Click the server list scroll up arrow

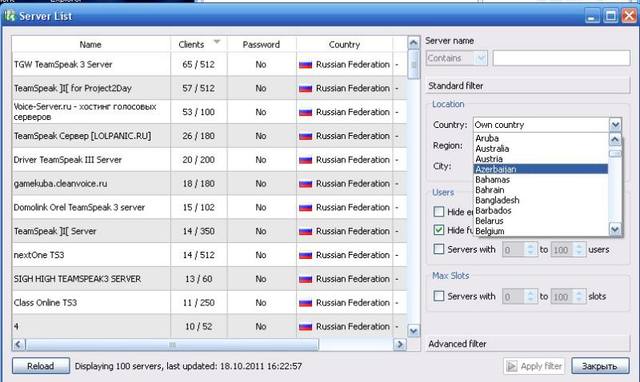413,42
